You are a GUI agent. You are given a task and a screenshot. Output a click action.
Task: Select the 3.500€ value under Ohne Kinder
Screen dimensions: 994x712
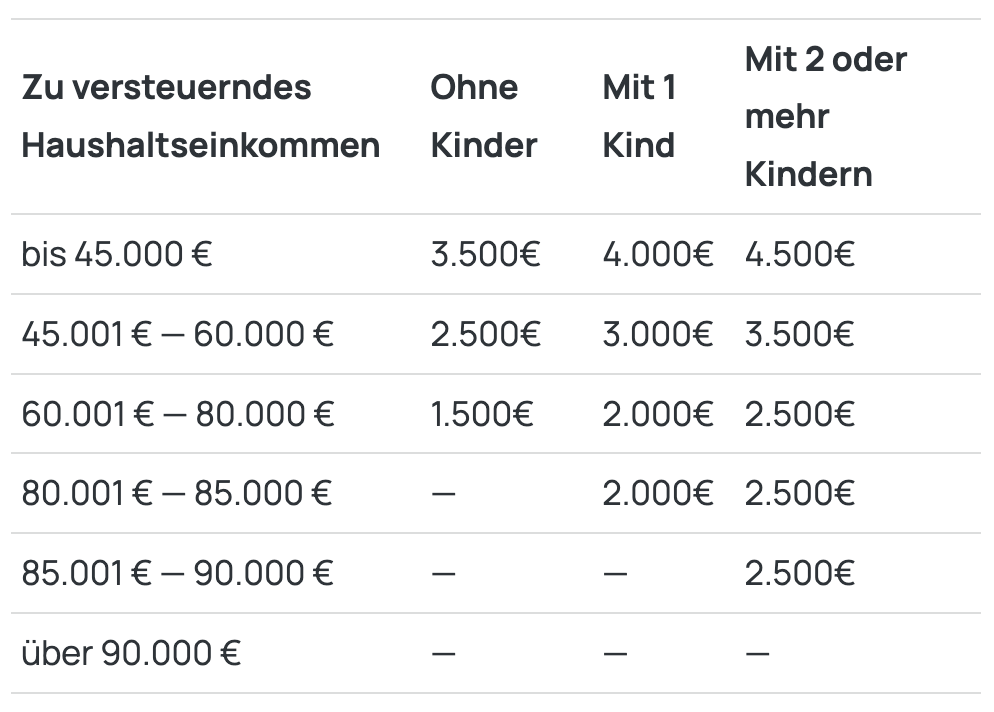[x=485, y=254]
